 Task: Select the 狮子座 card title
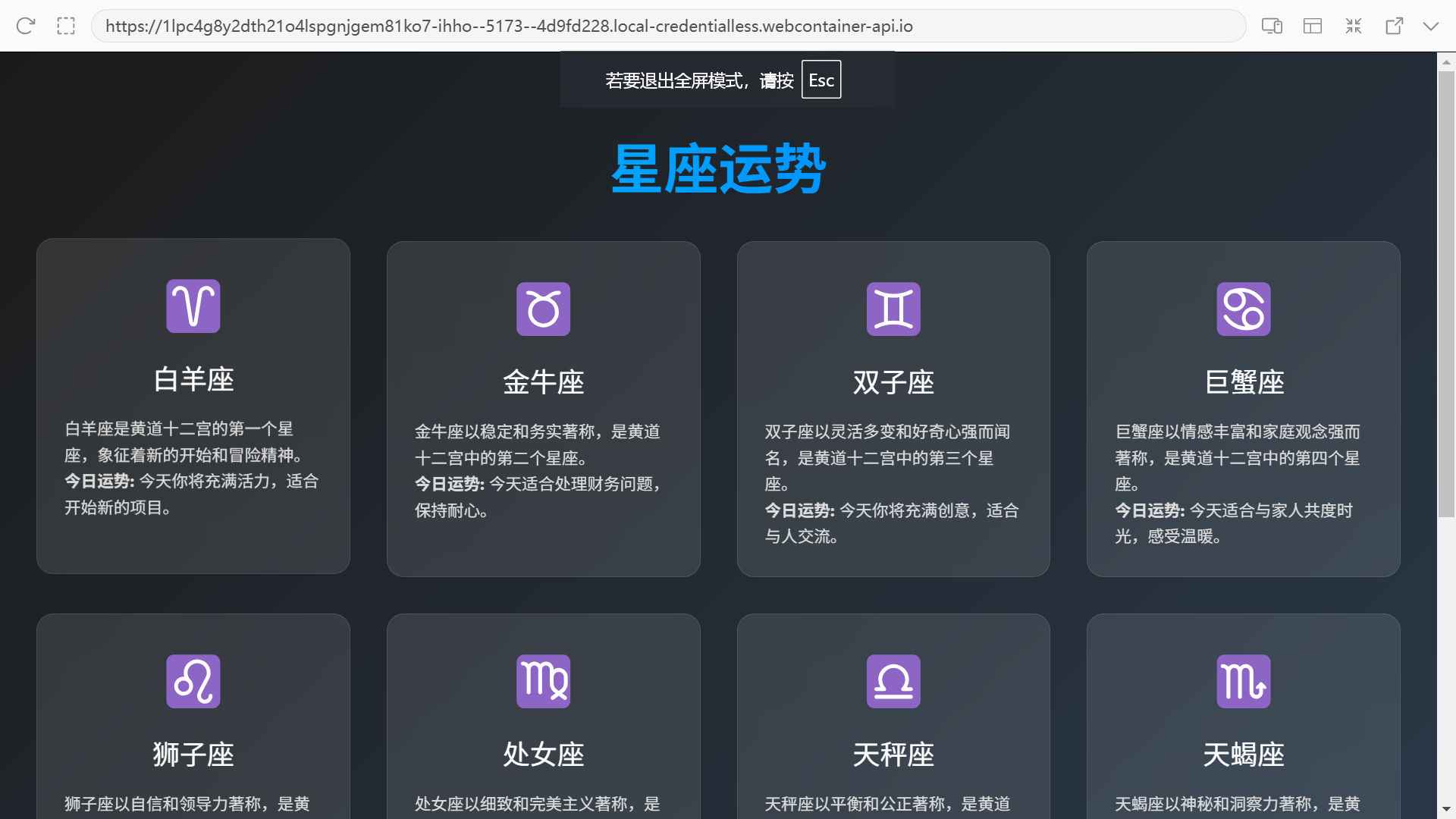click(193, 755)
